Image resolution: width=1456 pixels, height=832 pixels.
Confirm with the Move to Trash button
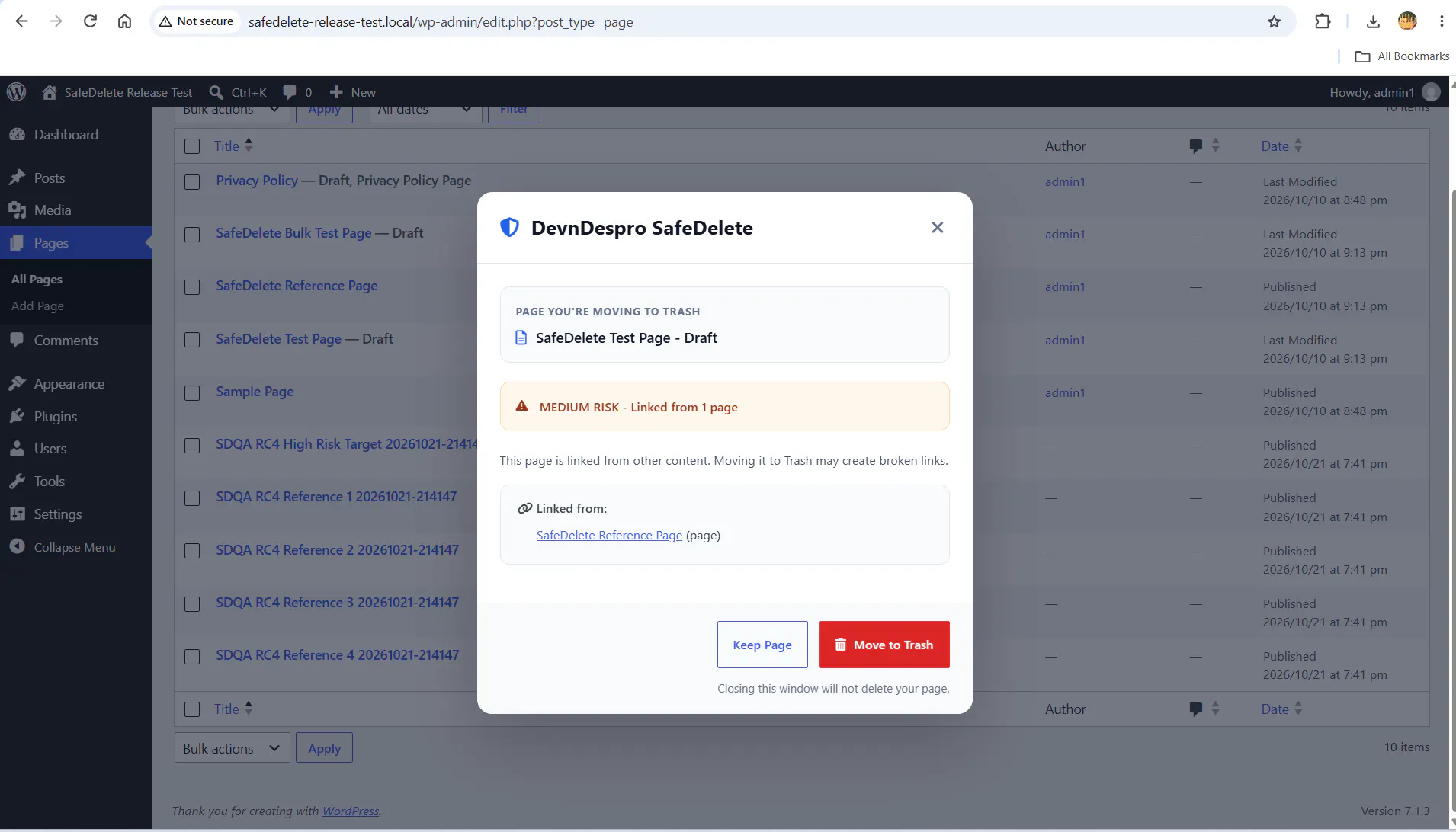[x=884, y=645]
